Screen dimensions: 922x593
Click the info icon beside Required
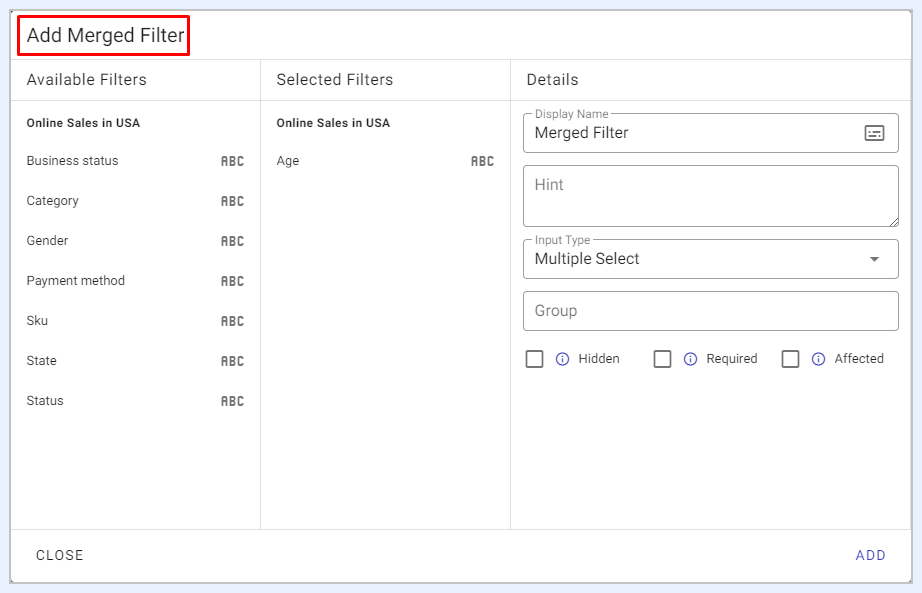(x=690, y=359)
